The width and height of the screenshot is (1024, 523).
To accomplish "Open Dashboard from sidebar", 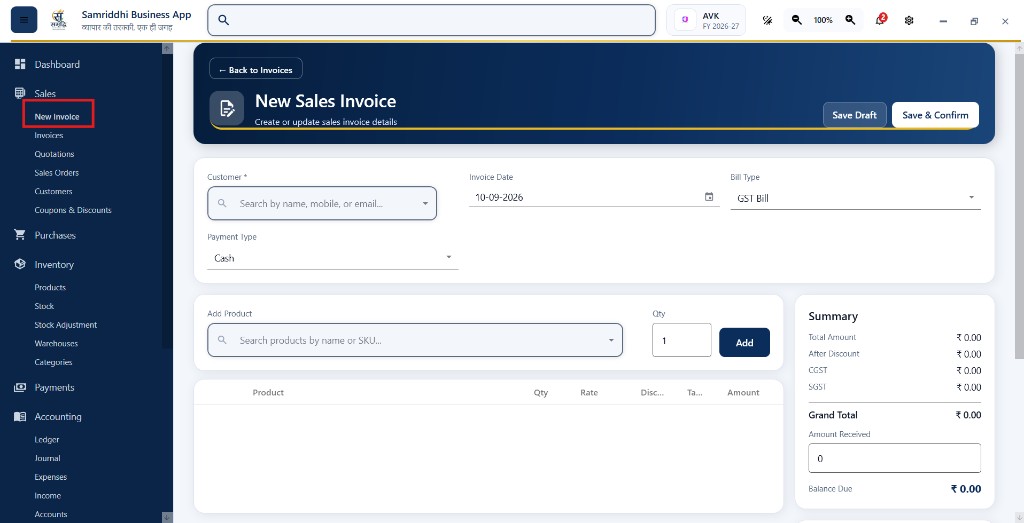I will point(57,64).
